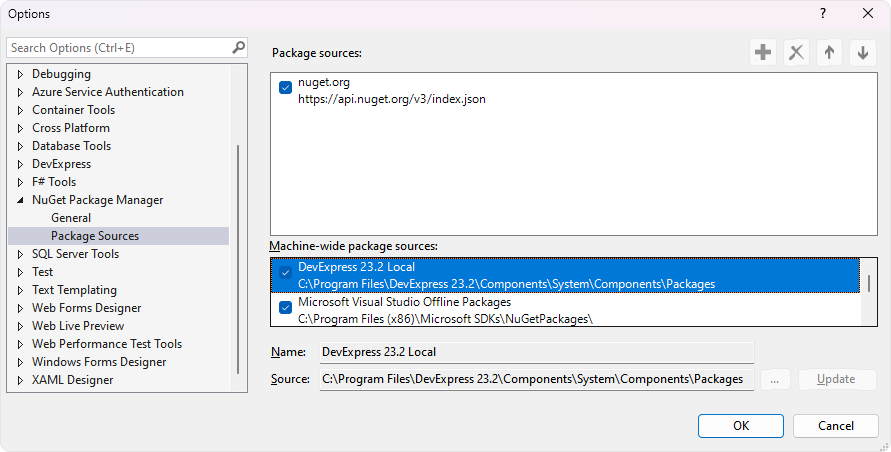891x452 pixels.
Task: Select the Azure Service Authentication label
Action: click(107, 92)
